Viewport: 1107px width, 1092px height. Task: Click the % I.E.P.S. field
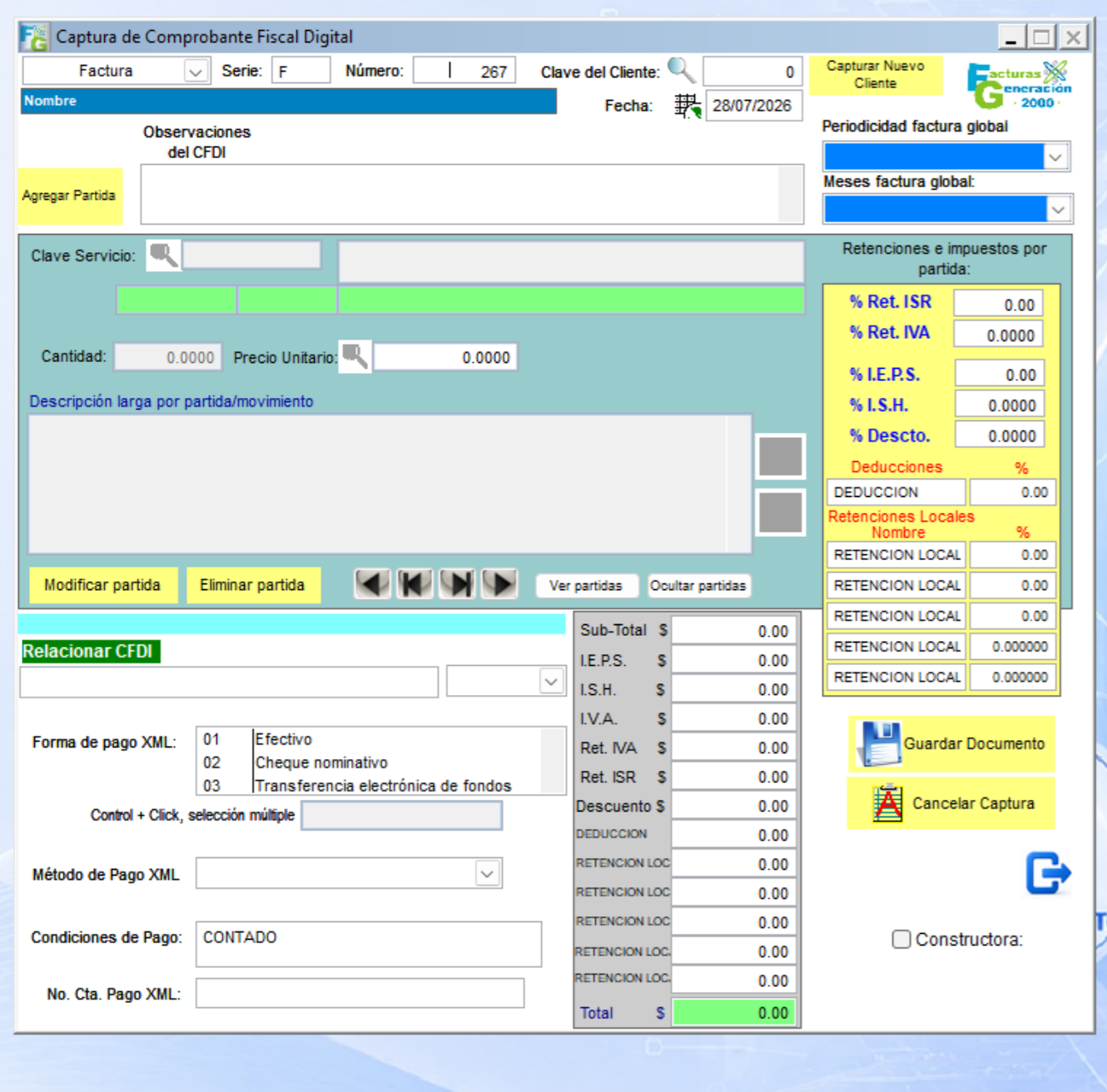[x=999, y=374]
